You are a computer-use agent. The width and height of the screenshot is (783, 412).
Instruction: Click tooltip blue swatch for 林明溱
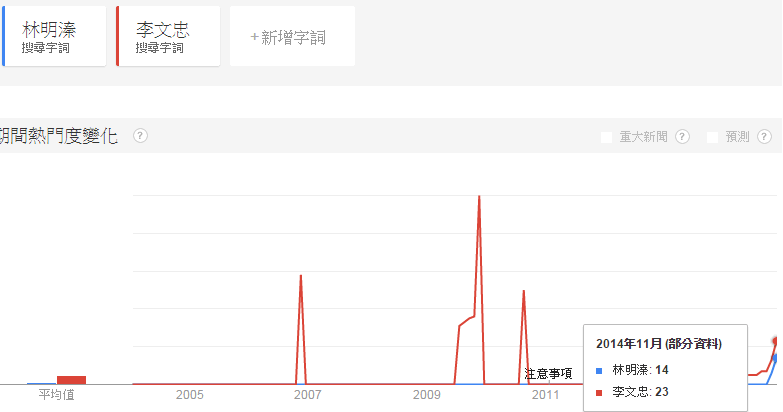pyautogui.click(x=599, y=371)
